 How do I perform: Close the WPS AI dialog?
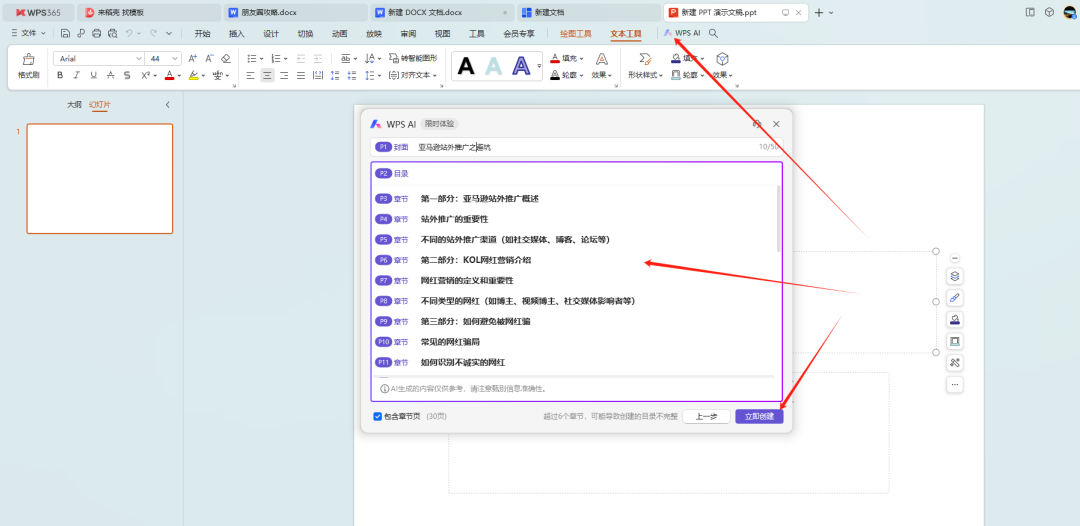pos(776,124)
